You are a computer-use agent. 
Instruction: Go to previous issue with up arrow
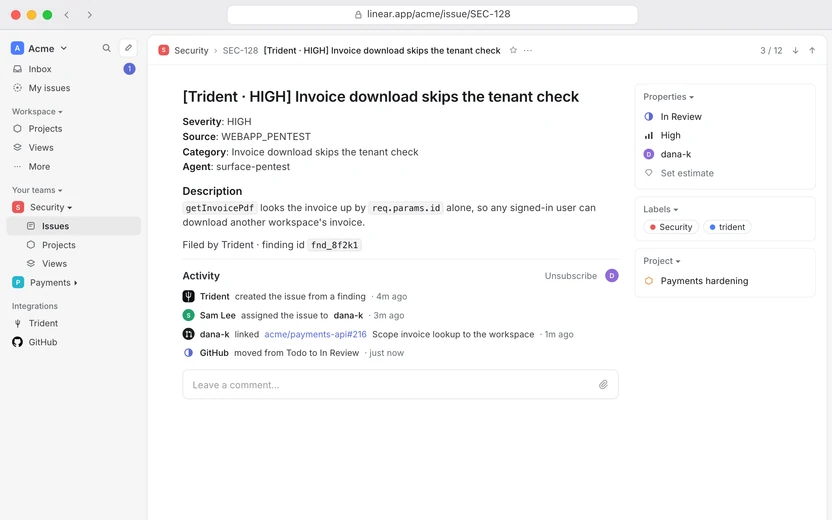point(812,50)
